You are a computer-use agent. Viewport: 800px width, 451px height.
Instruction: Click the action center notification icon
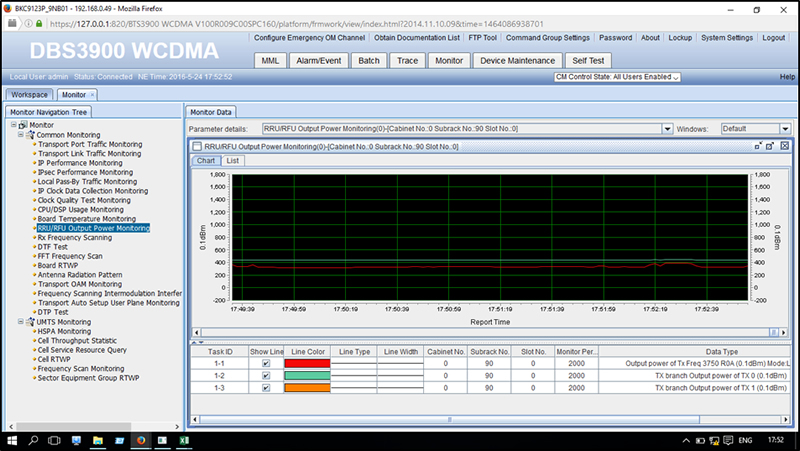[728, 440]
